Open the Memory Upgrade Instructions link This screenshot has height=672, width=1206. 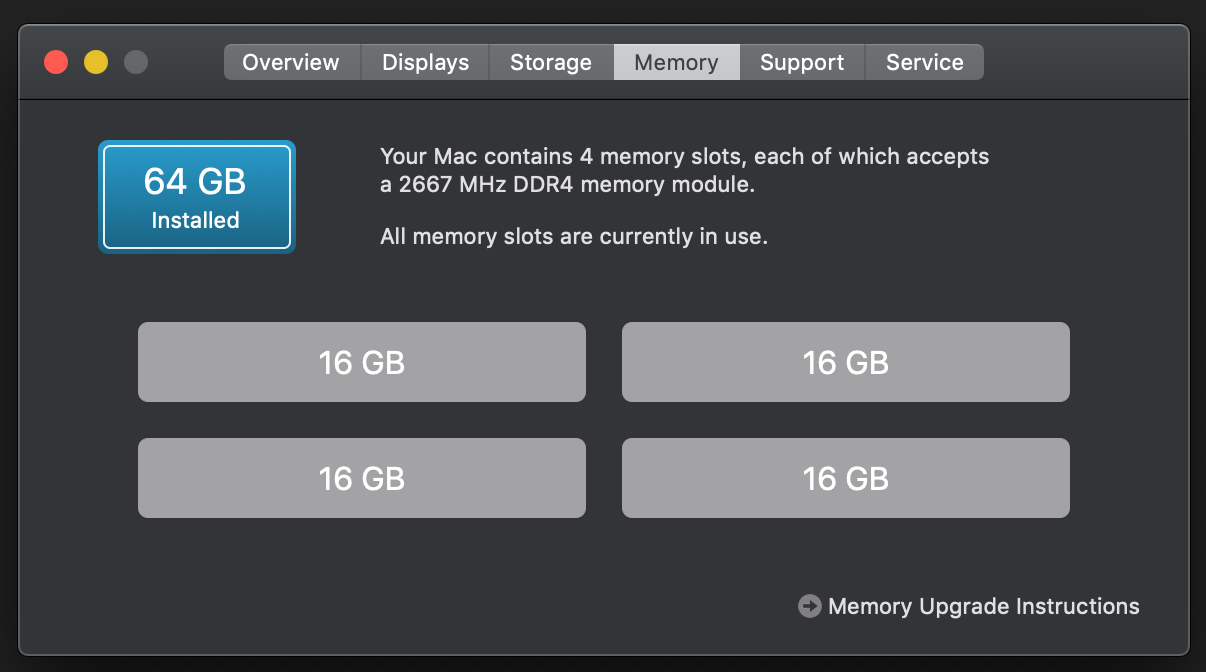(x=983, y=606)
